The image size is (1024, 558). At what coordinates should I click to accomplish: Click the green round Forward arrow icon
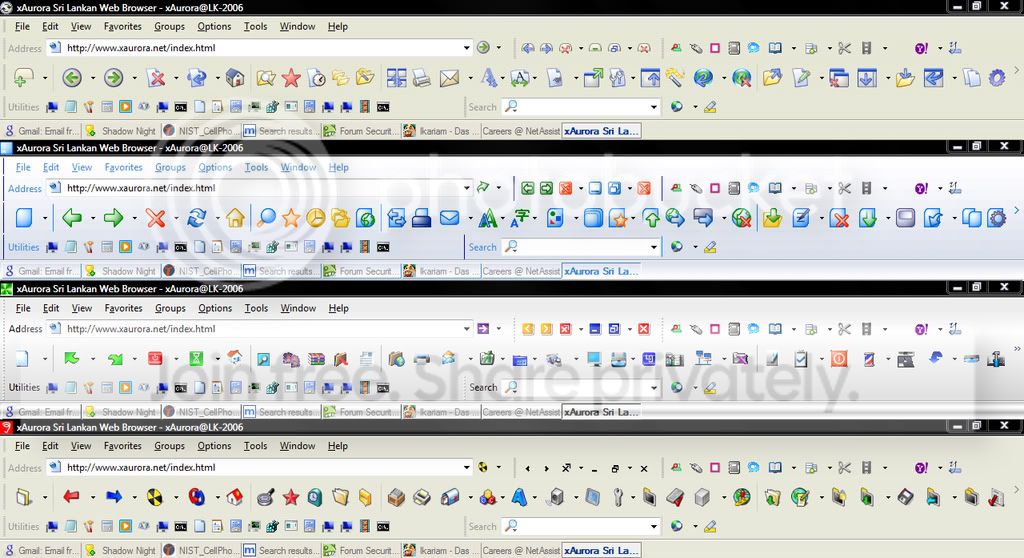click(114, 78)
